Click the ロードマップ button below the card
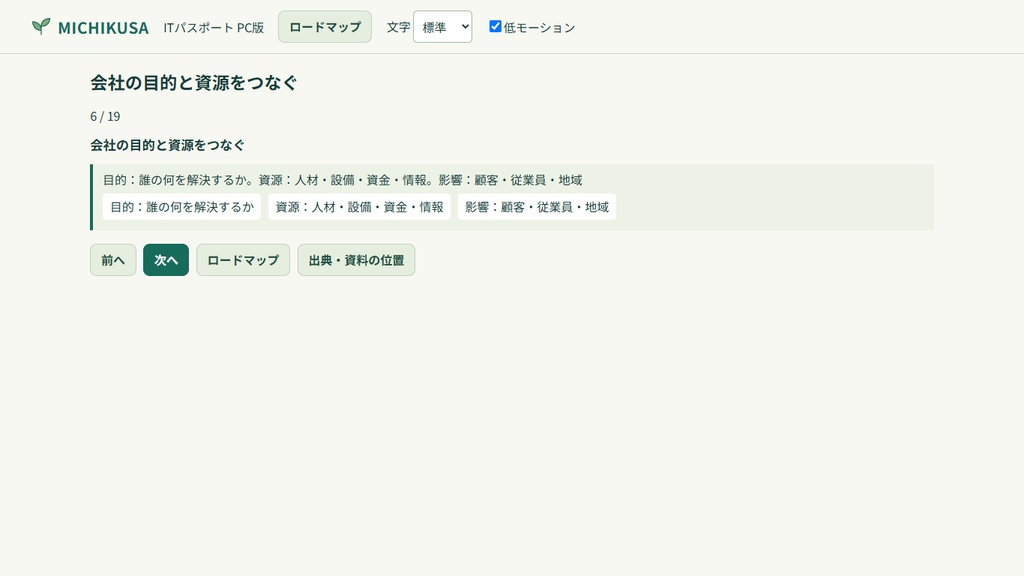1024x576 pixels. click(x=243, y=260)
